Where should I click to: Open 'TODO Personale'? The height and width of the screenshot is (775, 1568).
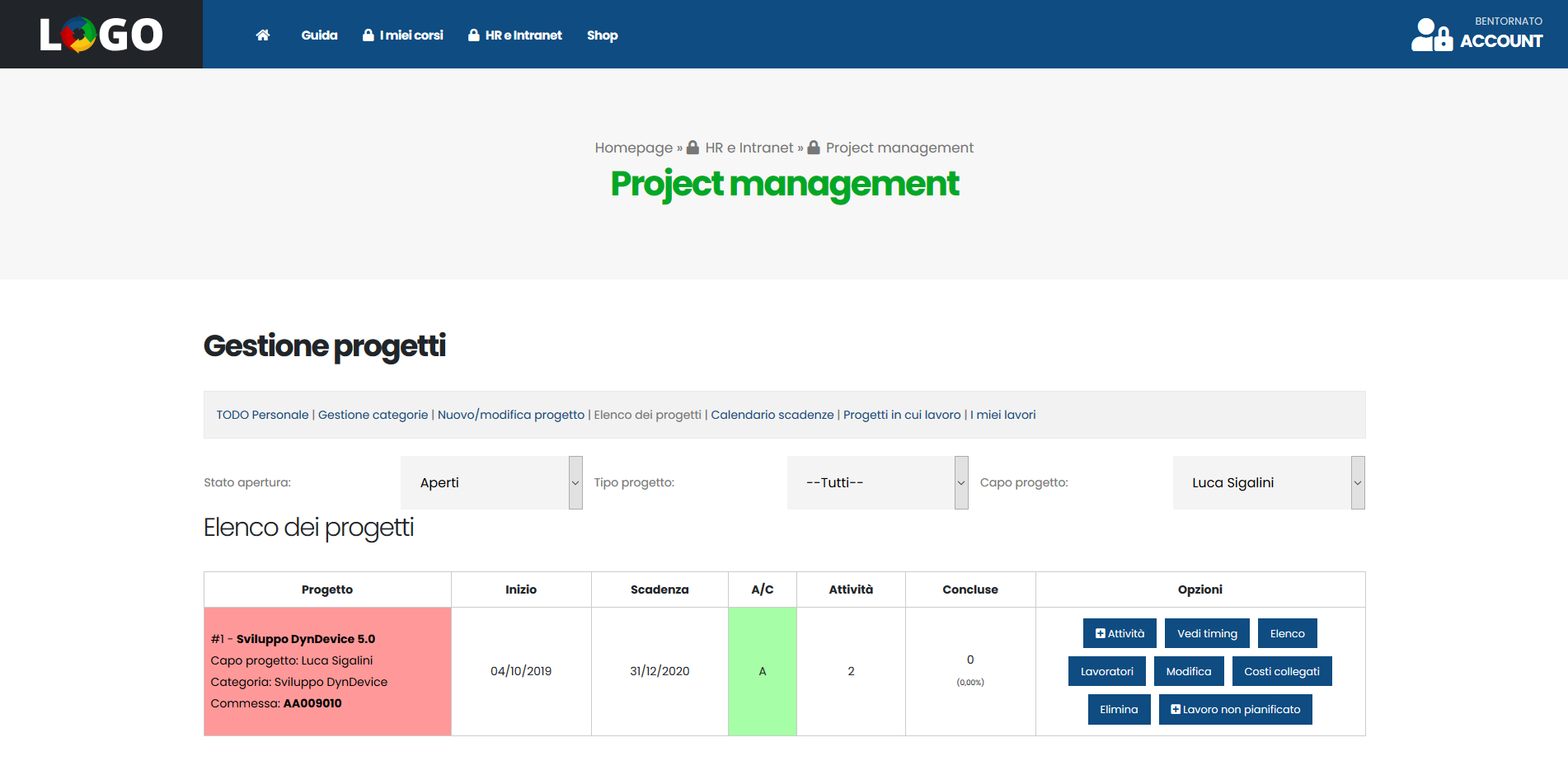pos(261,415)
